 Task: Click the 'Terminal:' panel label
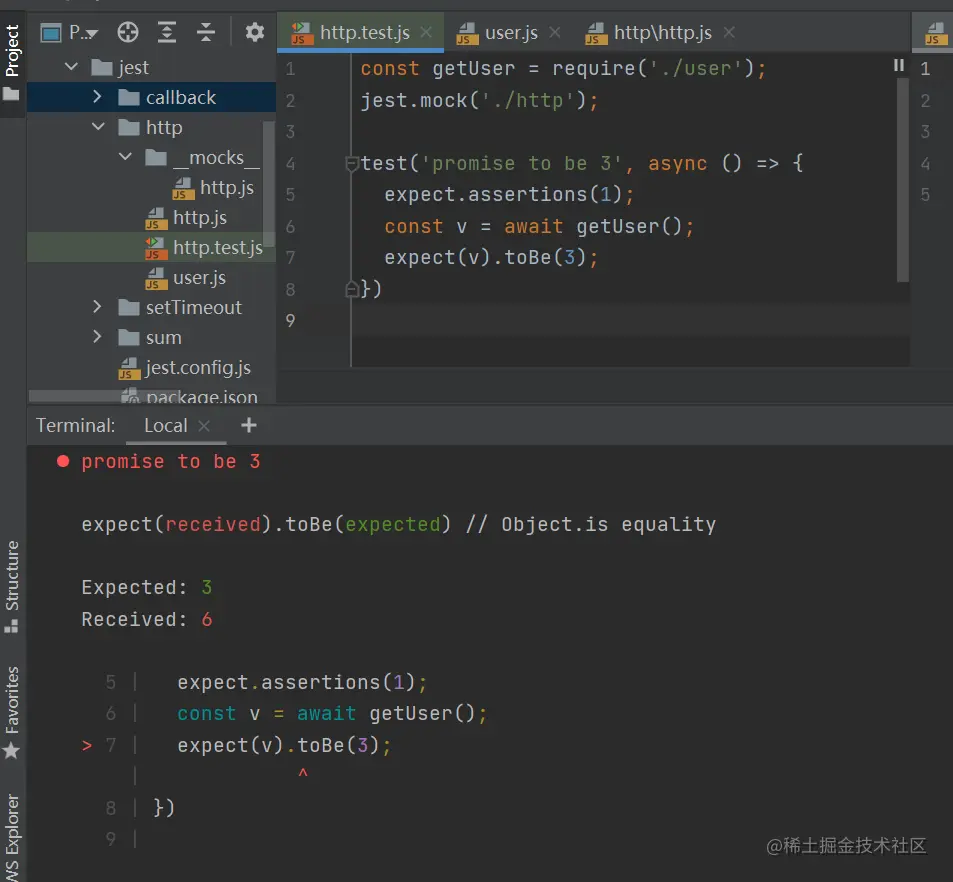(x=75, y=425)
